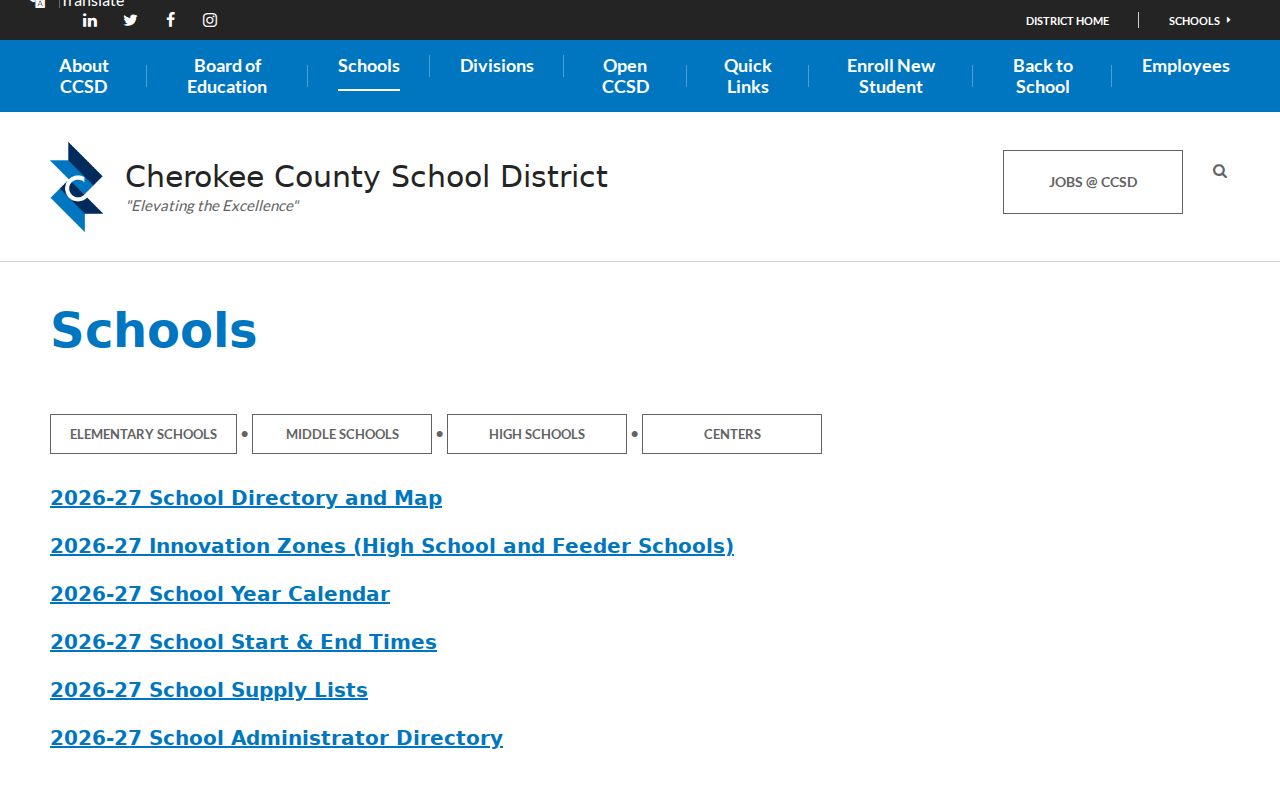The height and width of the screenshot is (800, 1280).
Task: Open the Quick Links menu
Action: click(x=748, y=76)
